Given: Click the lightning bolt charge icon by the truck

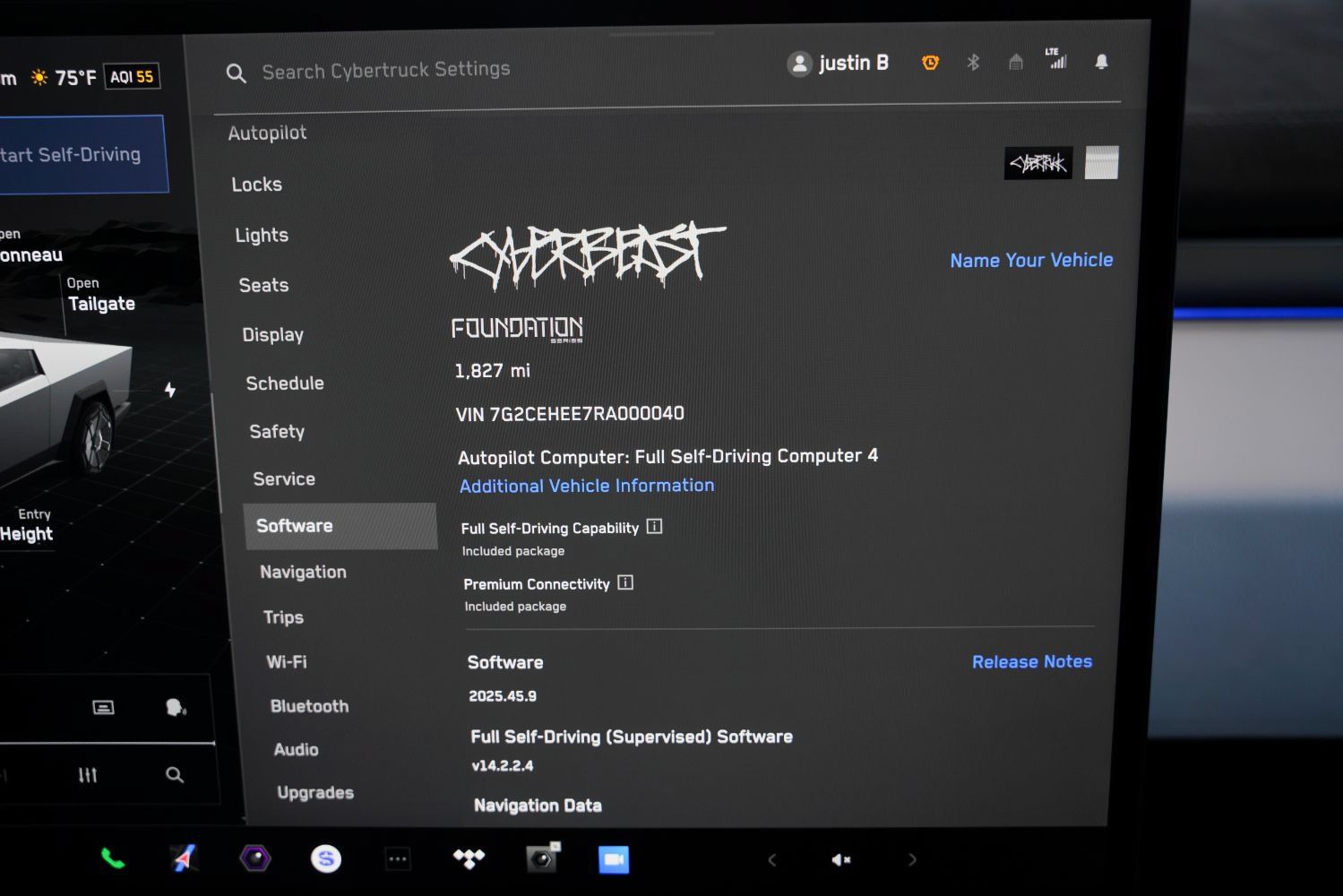Looking at the screenshot, I should point(169,390).
